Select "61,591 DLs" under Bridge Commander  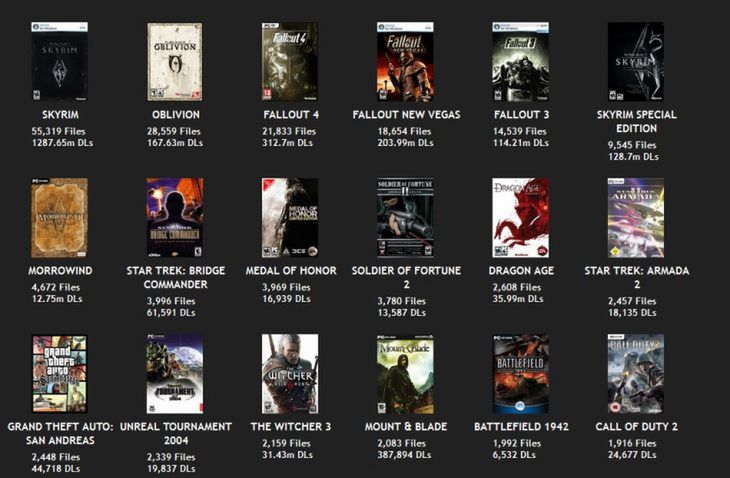171,313
